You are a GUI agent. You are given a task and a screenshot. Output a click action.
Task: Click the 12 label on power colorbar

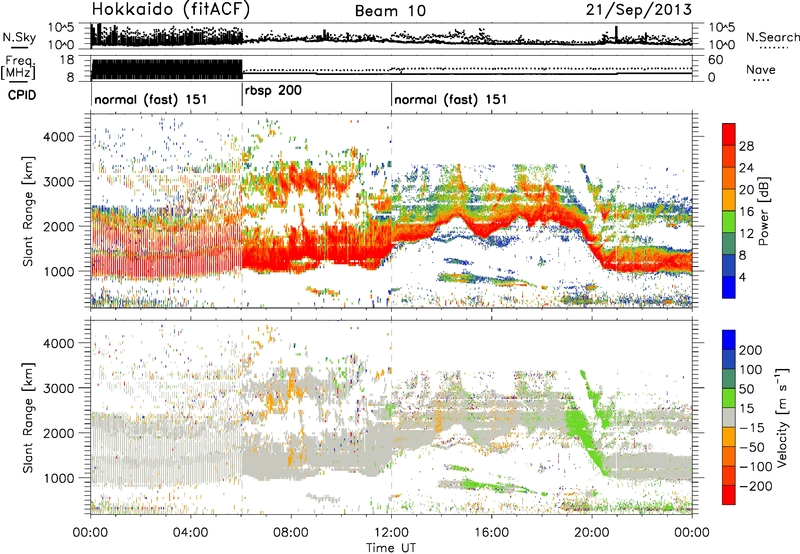746,234
